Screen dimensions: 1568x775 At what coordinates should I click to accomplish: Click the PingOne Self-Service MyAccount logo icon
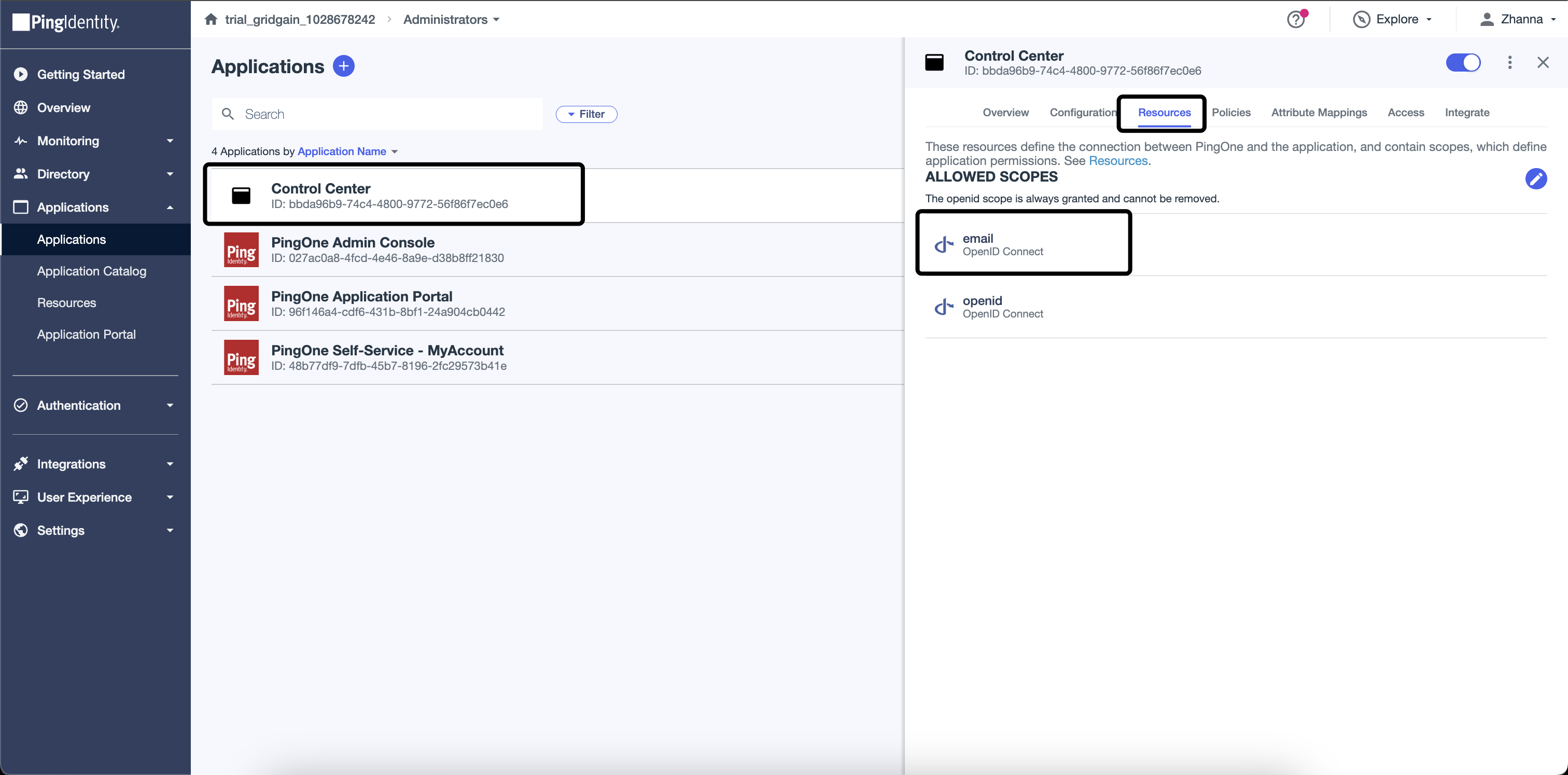coord(241,357)
